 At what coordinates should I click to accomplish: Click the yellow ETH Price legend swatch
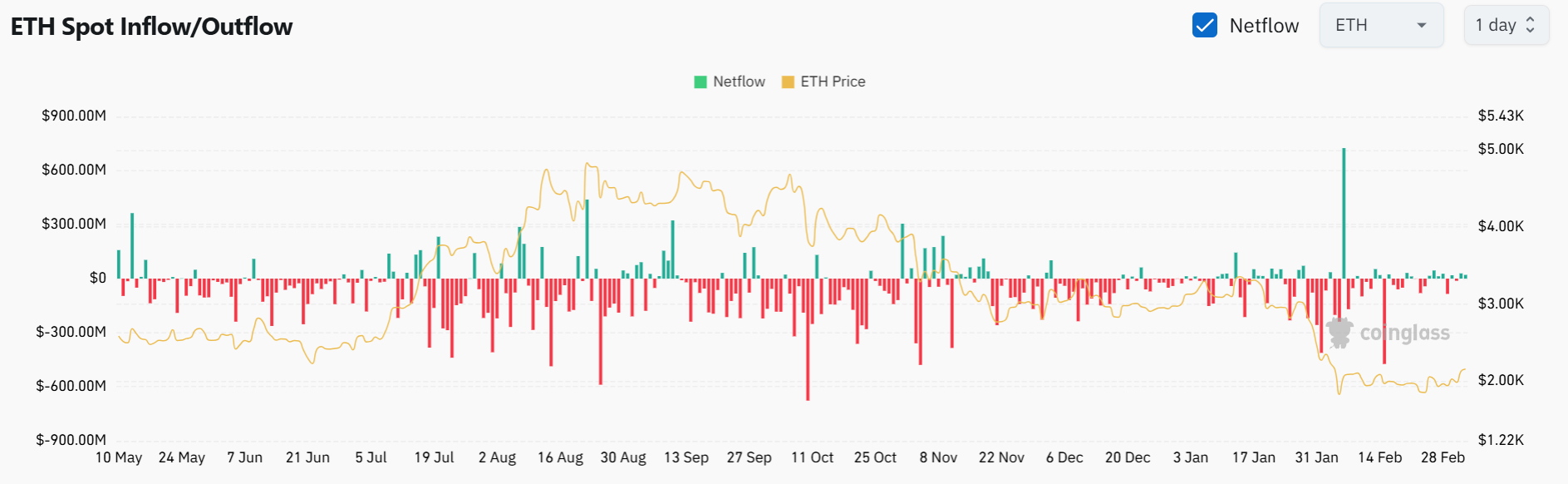point(788,81)
